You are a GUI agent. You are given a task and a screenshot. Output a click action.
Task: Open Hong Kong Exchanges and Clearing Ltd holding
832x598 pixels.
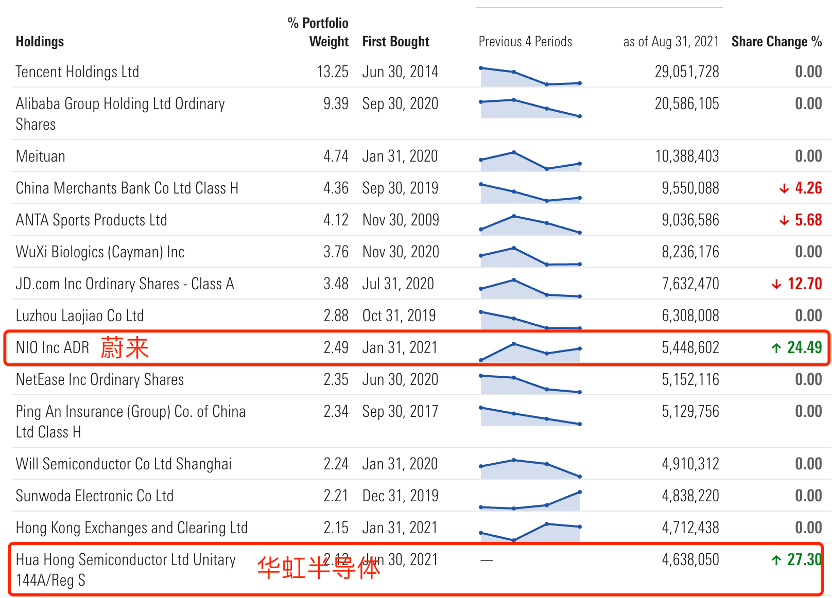[132, 527]
